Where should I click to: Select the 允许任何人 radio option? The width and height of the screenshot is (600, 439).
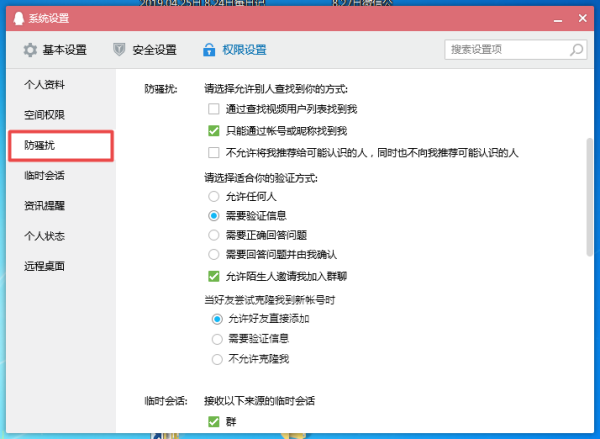[214, 196]
